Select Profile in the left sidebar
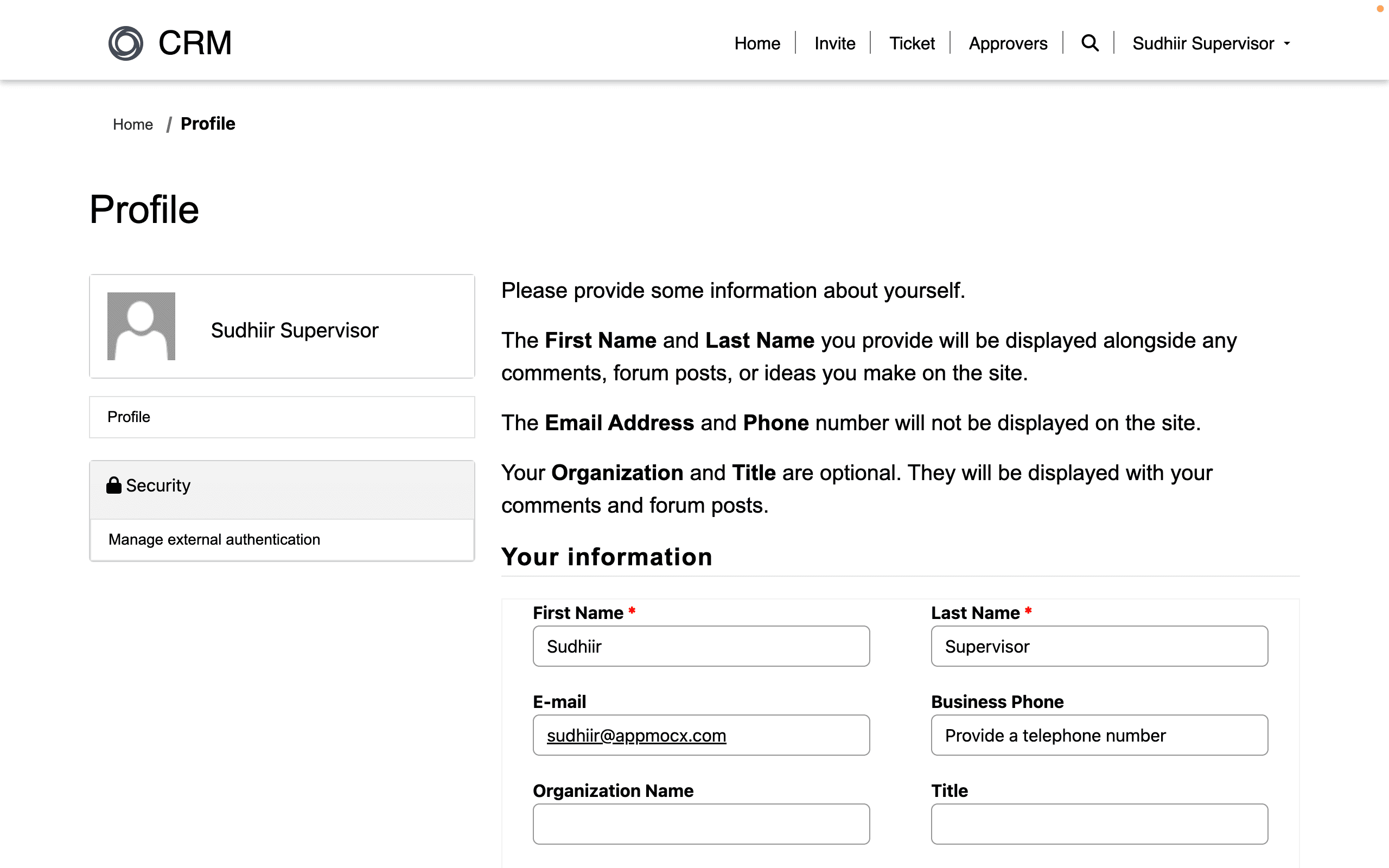The height and width of the screenshot is (868, 1389). pos(129,417)
